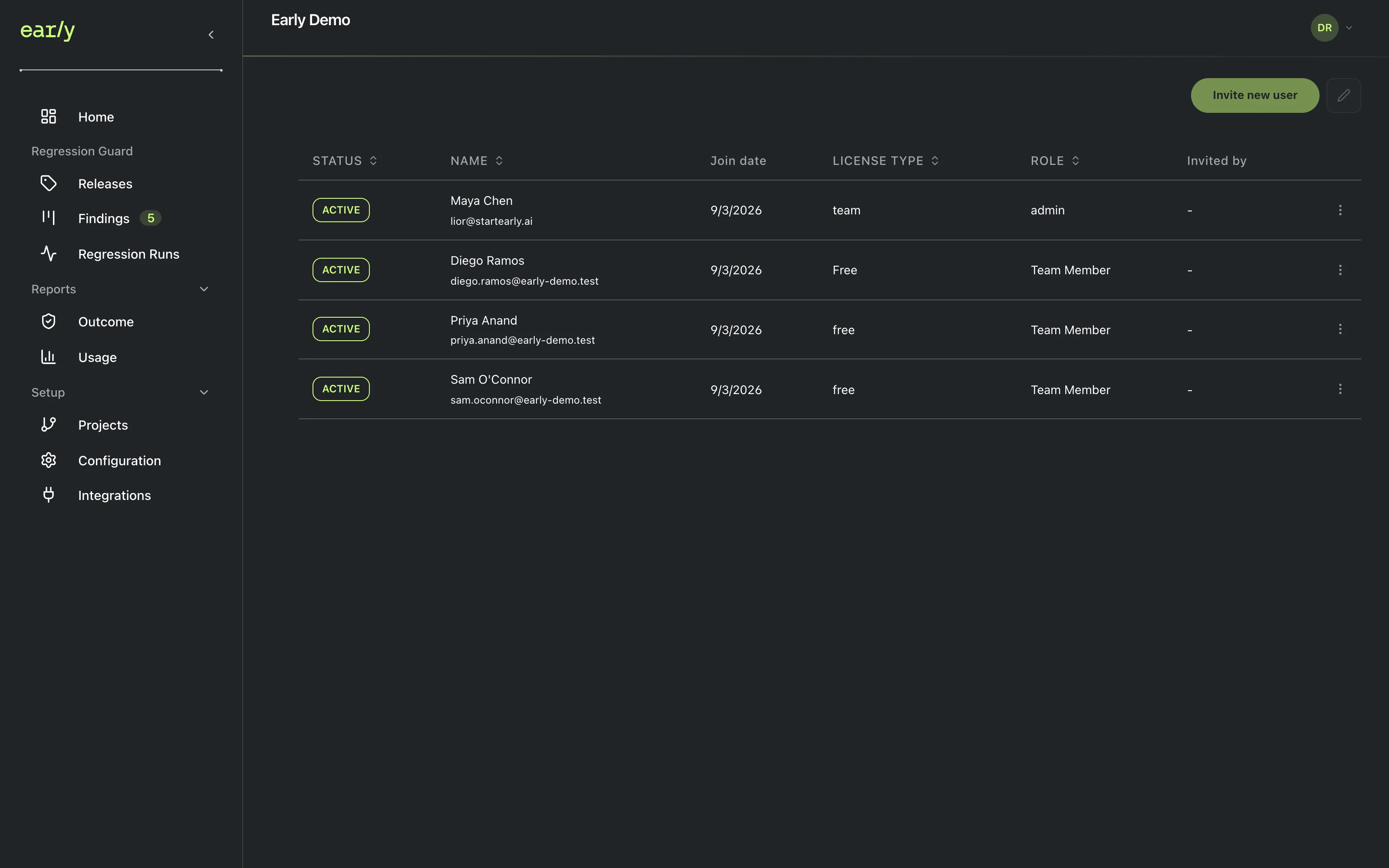Go to Home in the sidebar
The image size is (1389, 868).
coord(96,117)
